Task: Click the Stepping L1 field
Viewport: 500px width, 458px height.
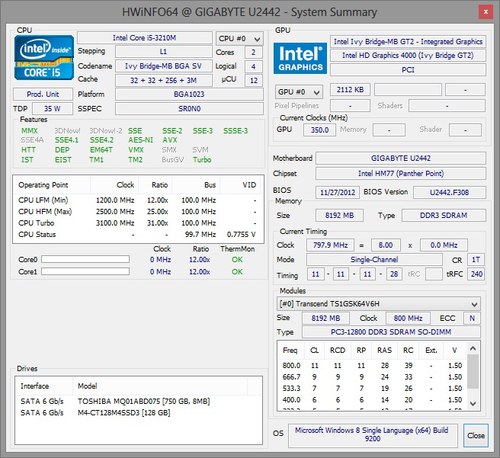Action: (163, 52)
